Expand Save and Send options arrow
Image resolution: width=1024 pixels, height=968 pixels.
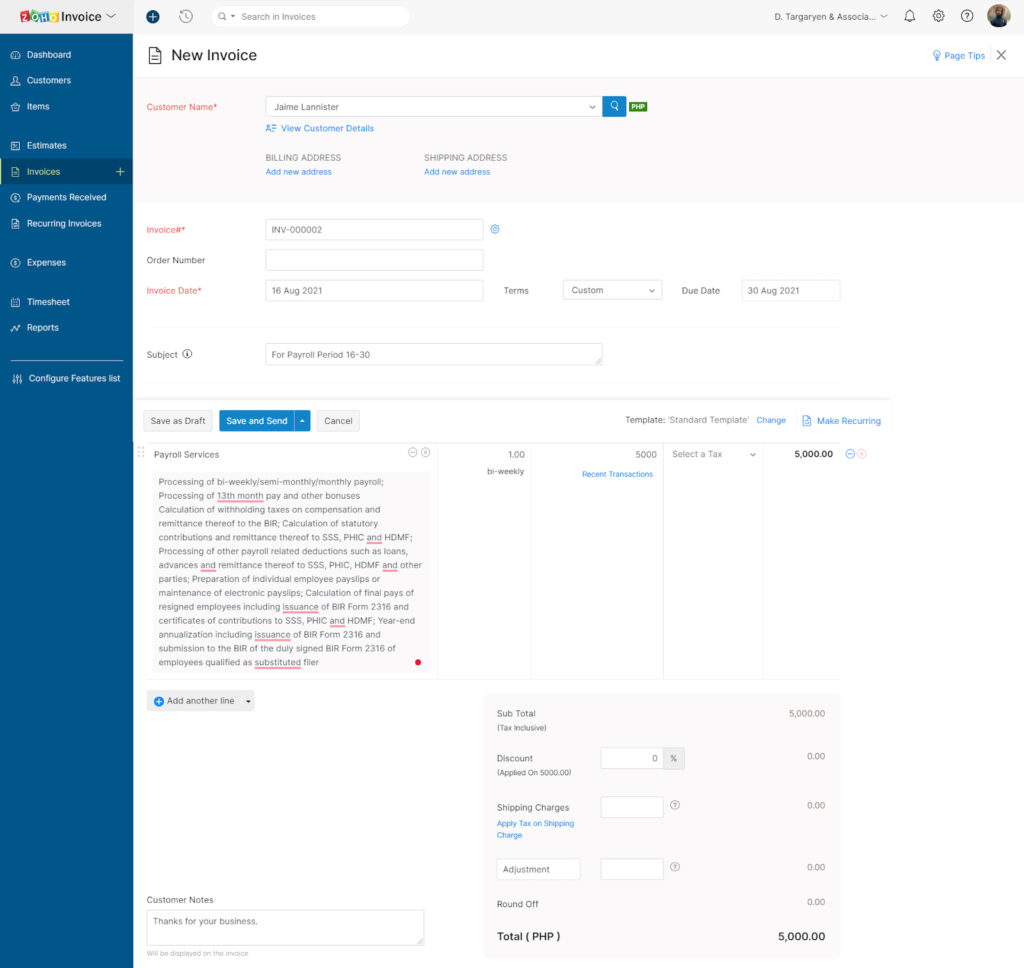click(302, 421)
